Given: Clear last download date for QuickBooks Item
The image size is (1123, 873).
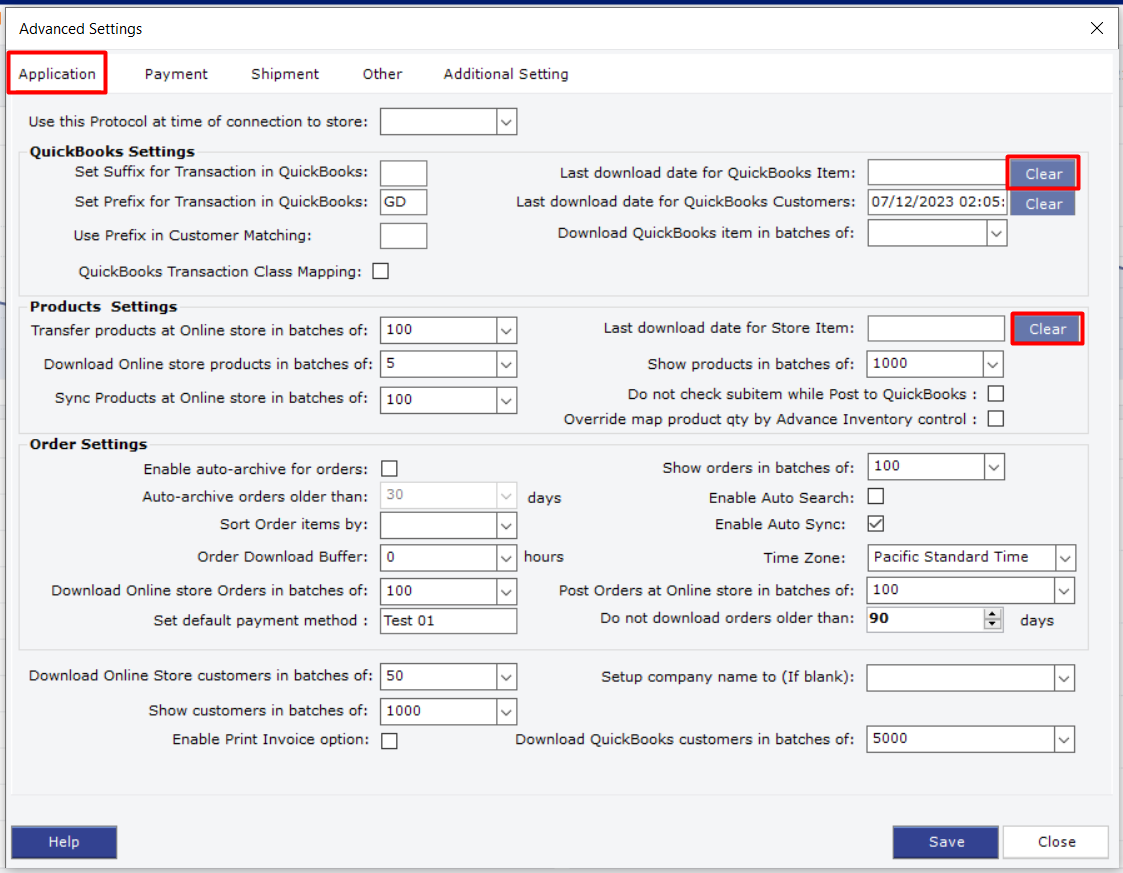Looking at the screenshot, I should click(1043, 174).
